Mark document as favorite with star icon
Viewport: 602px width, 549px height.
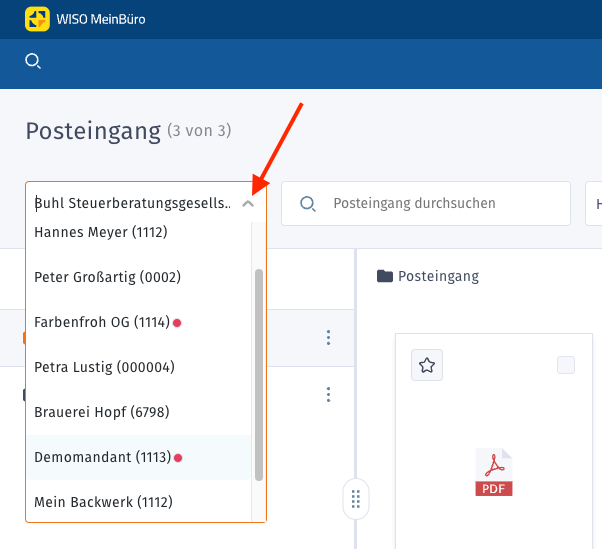(427, 366)
